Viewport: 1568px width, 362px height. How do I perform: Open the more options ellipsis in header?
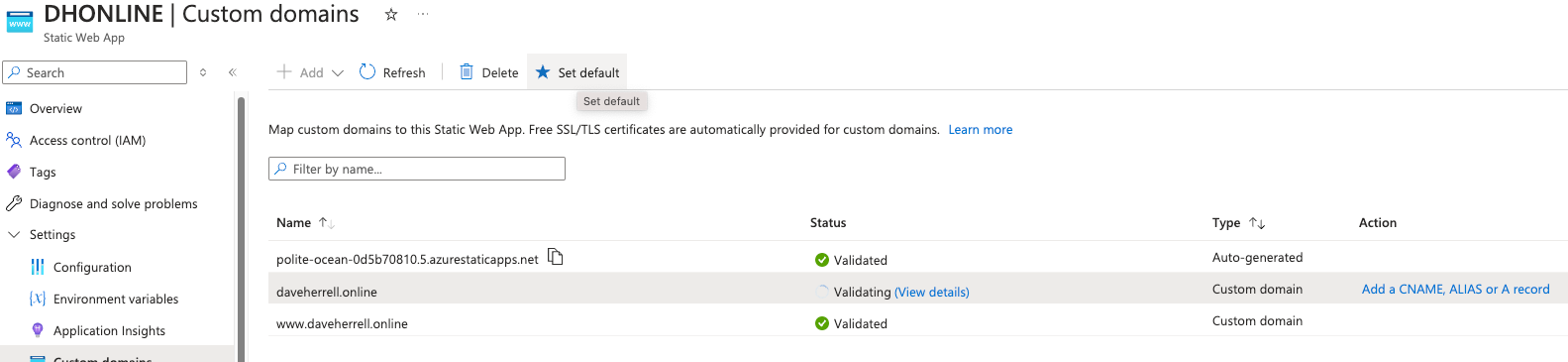click(423, 15)
